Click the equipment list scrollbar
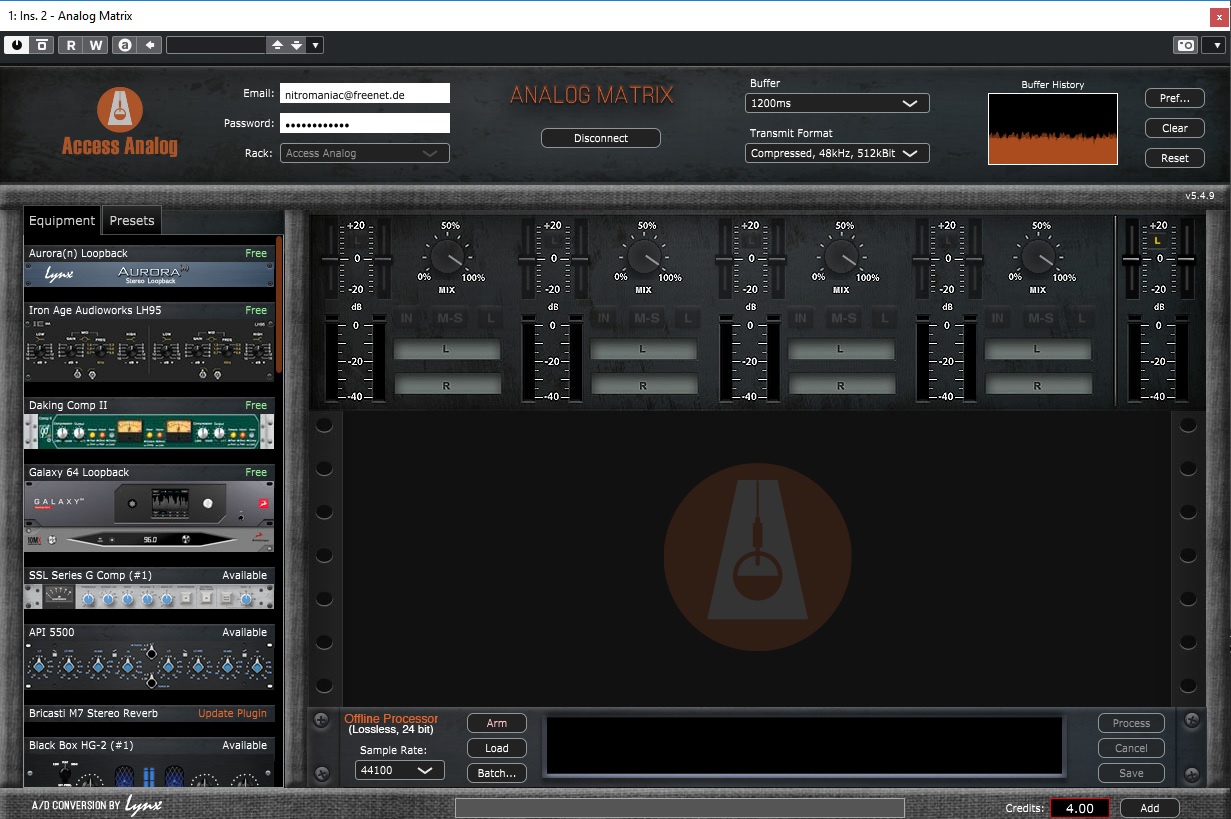Viewport: 1231px width, 819px height. click(279, 305)
